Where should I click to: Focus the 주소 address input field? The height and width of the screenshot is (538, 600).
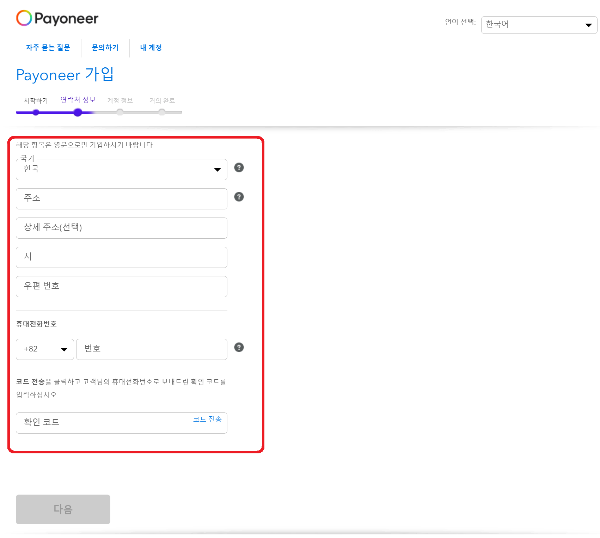coord(122,199)
